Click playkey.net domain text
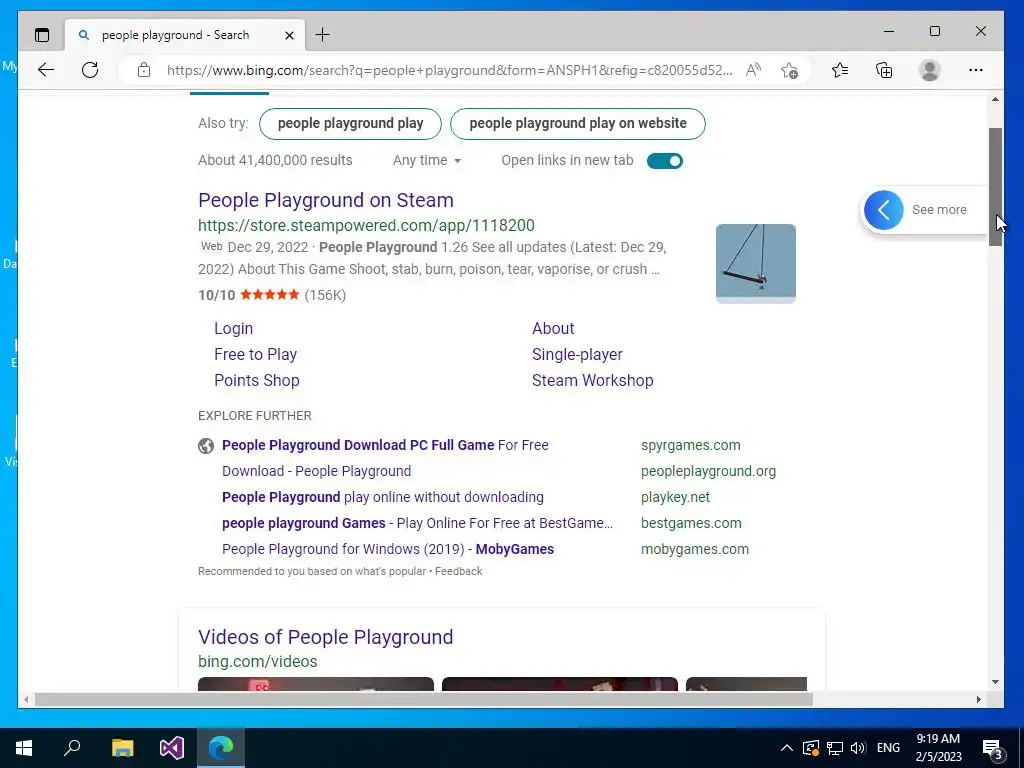The height and width of the screenshot is (768, 1024). tap(675, 498)
